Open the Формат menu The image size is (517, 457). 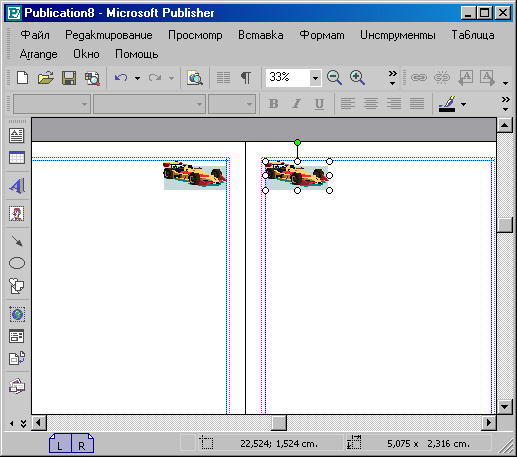322,35
